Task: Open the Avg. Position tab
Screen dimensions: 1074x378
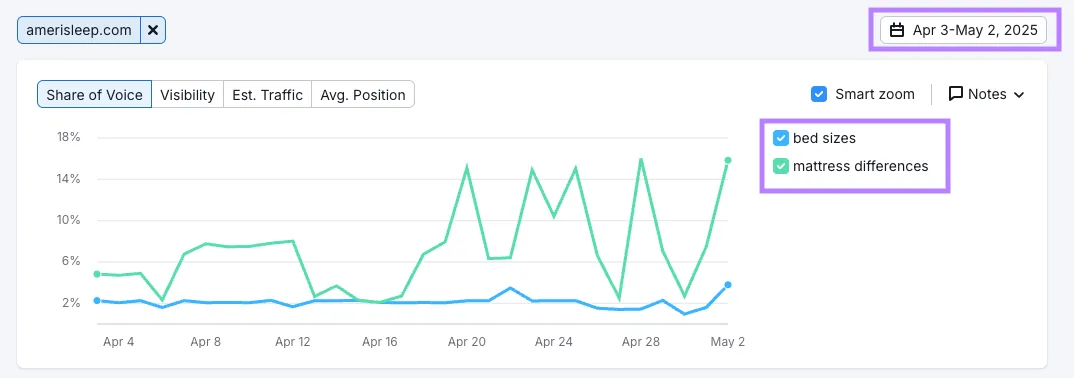Action: [x=363, y=94]
